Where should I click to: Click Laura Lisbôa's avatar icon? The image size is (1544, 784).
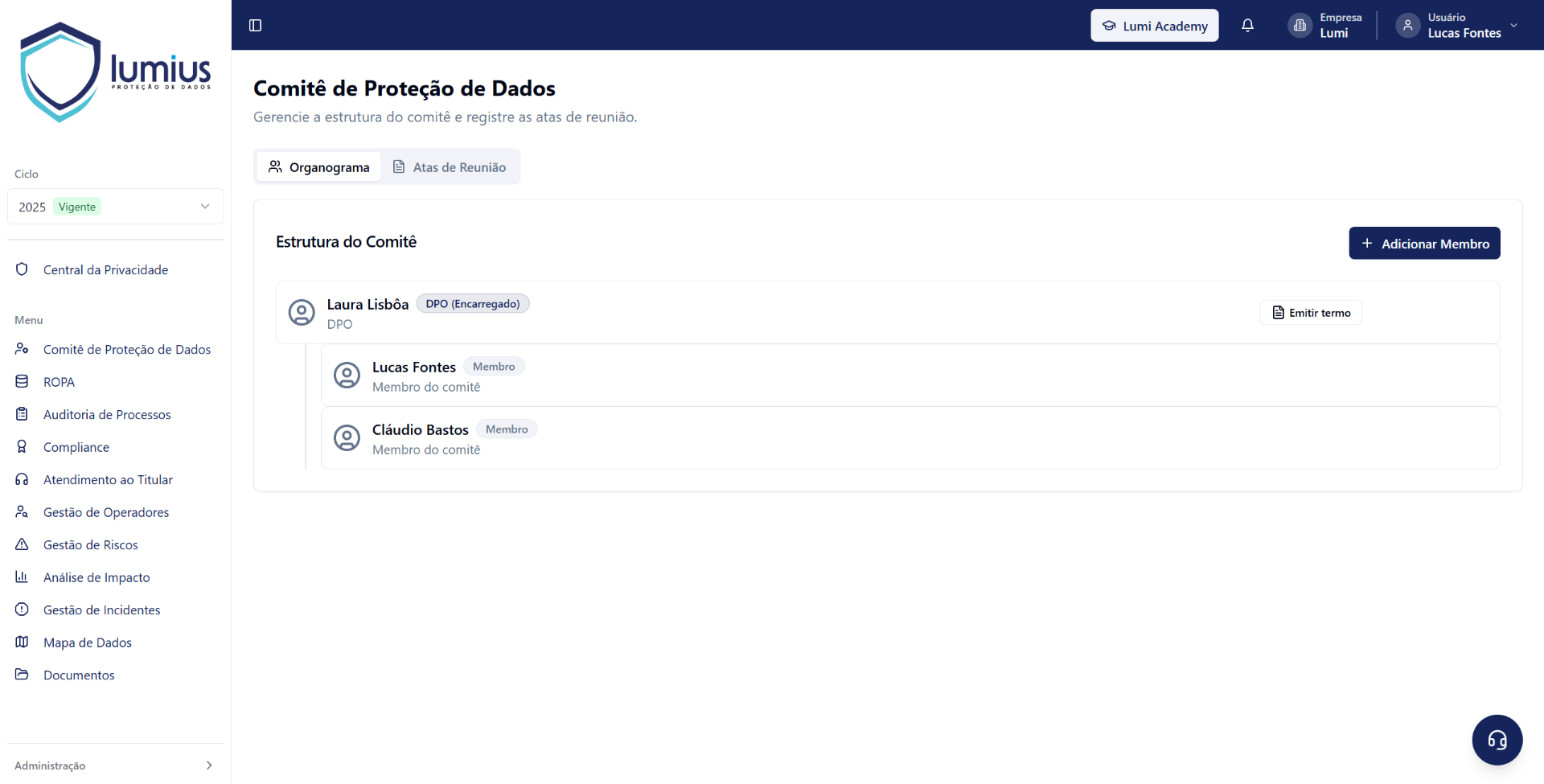tap(302, 312)
